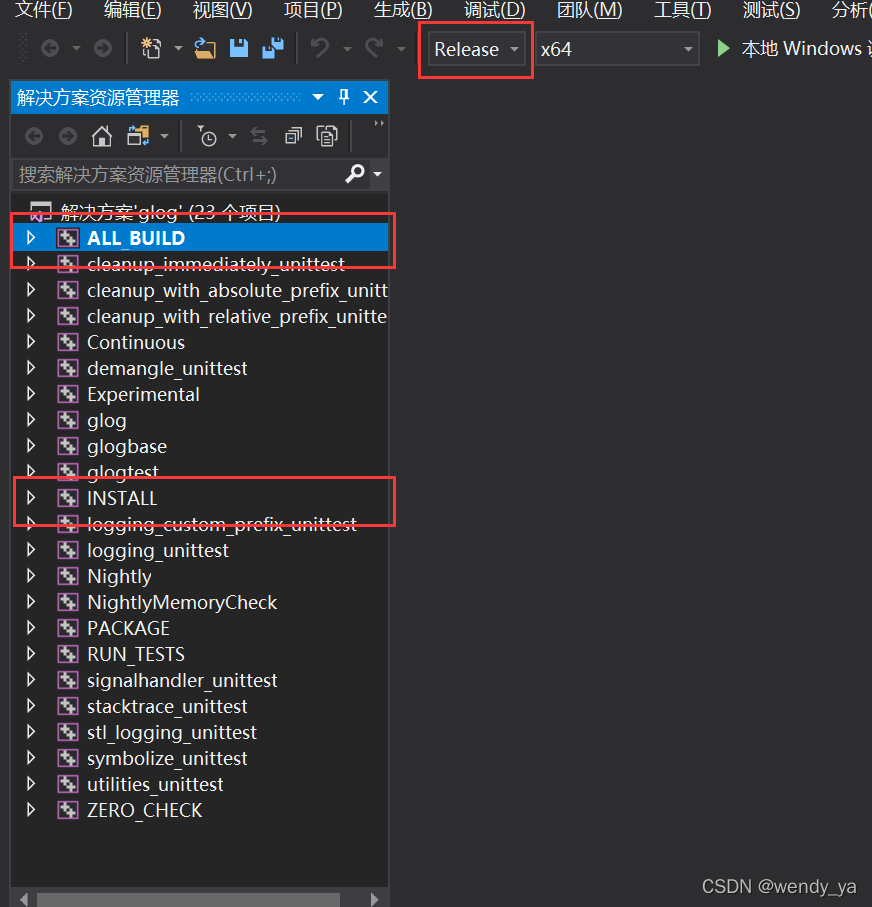Click the Collapse All icon in Solution Explorer
The width and height of the screenshot is (872, 907).
coord(294,135)
